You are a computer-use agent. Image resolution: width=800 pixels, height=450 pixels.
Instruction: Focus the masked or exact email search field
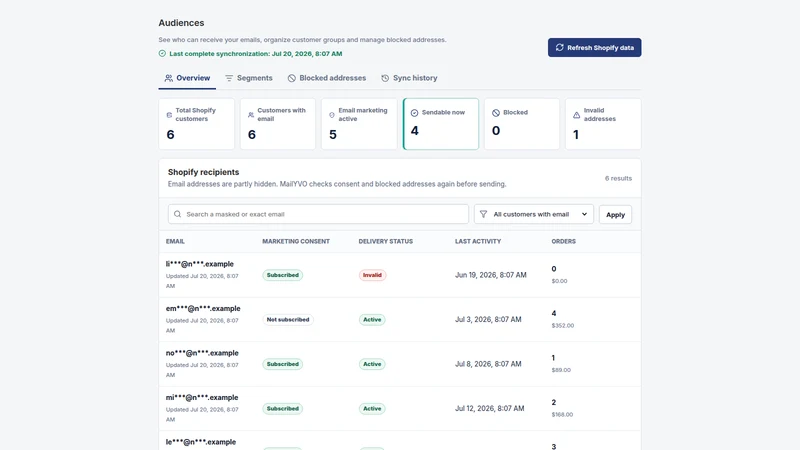(x=318, y=214)
